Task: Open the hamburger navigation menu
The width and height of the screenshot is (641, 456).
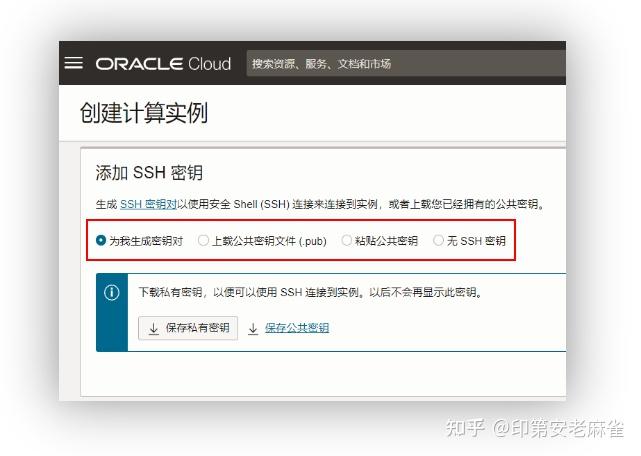Action: point(74,63)
